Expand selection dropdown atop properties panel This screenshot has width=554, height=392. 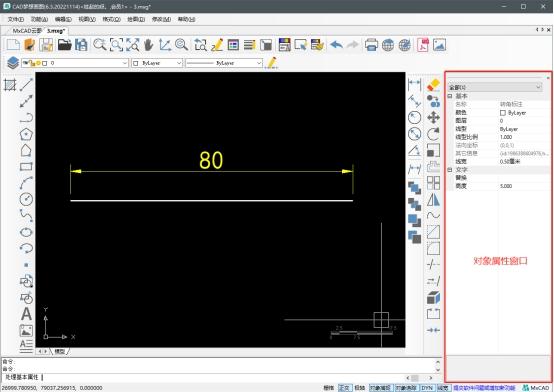coord(495,87)
